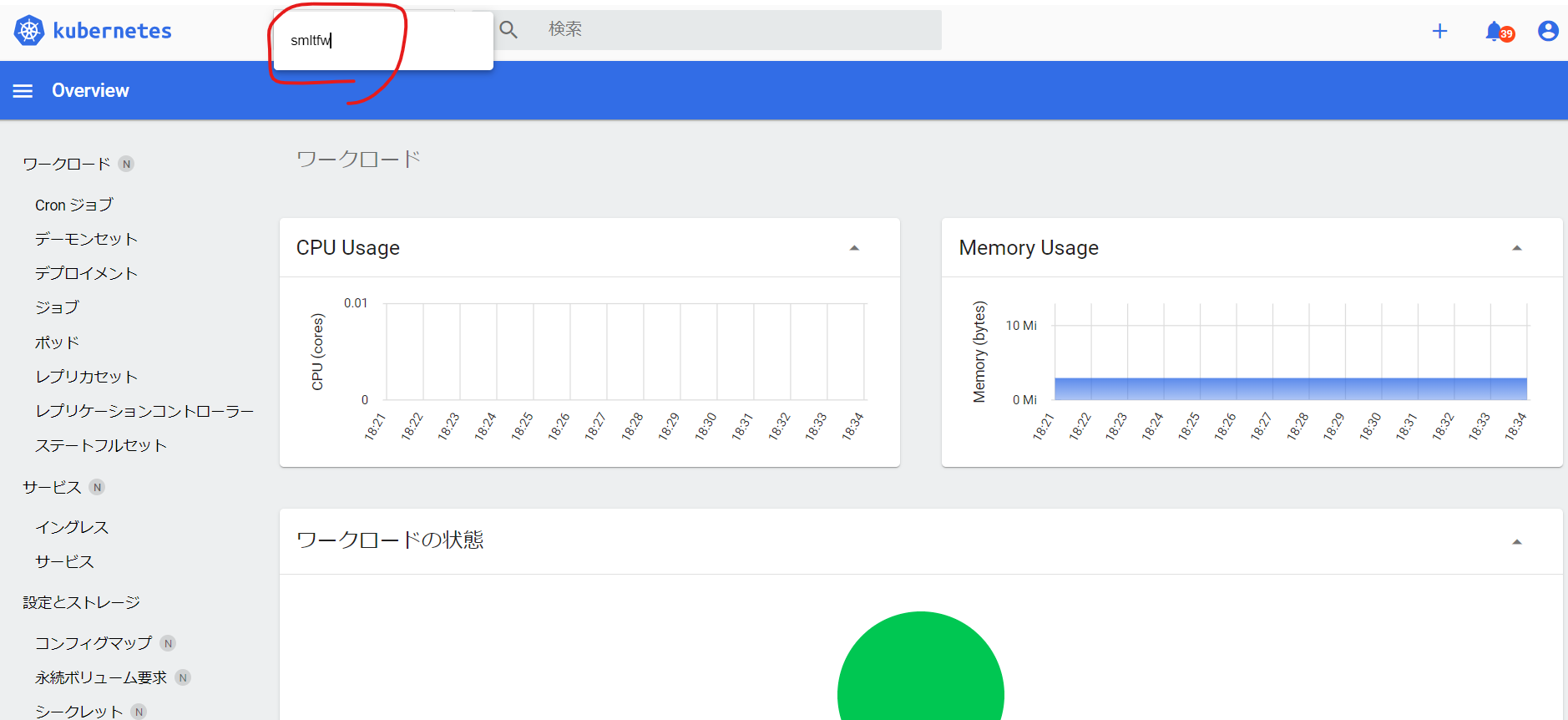Collapse the Memory Usage card
Viewport: 1568px width, 720px height.
tap(1516, 248)
